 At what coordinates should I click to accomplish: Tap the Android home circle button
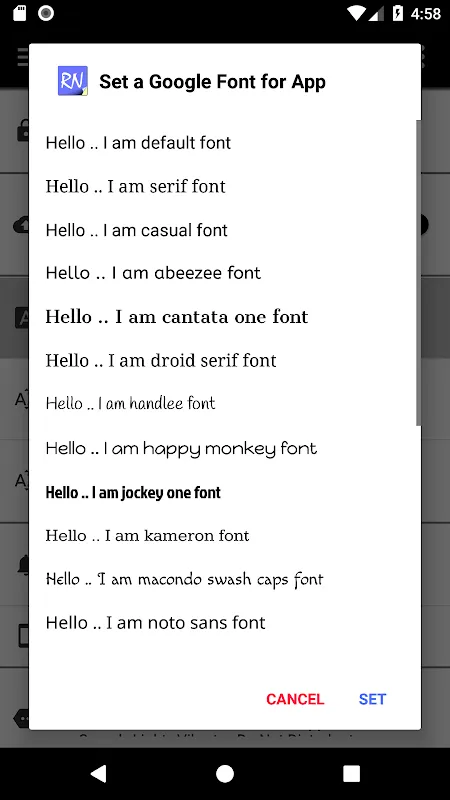(225, 773)
